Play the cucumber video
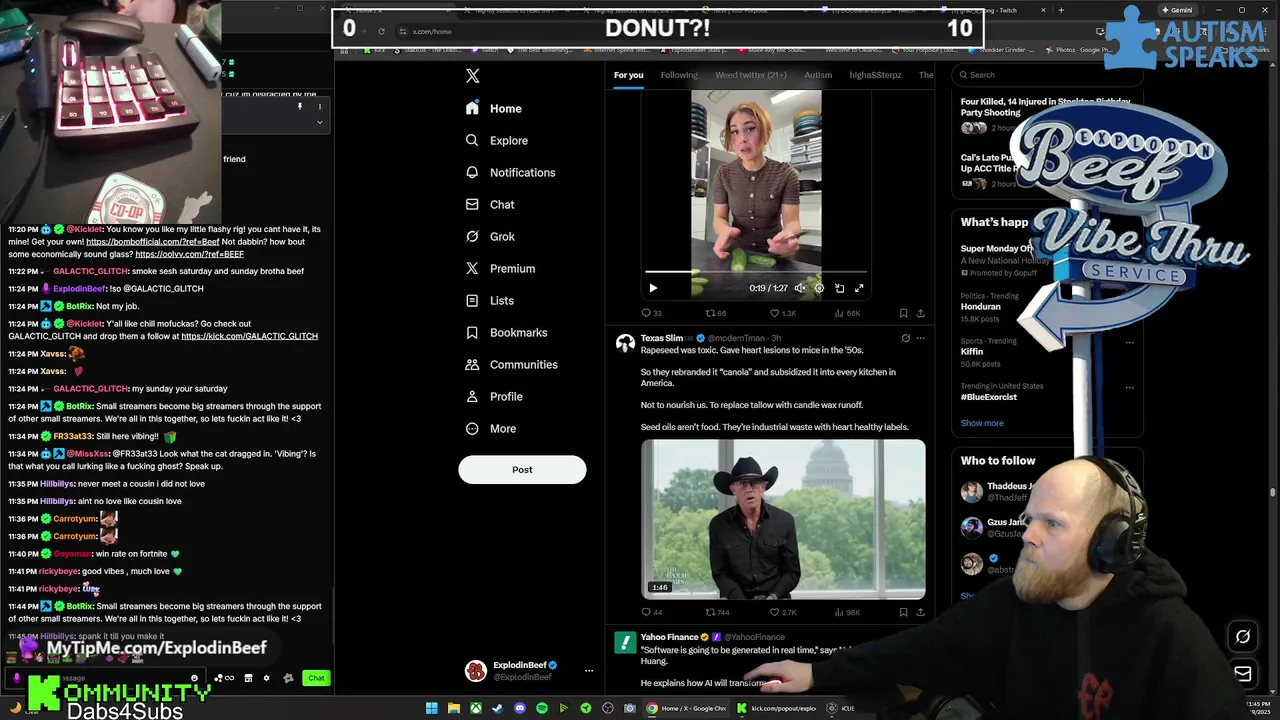1280x720 pixels. pyautogui.click(x=653, y=288)
